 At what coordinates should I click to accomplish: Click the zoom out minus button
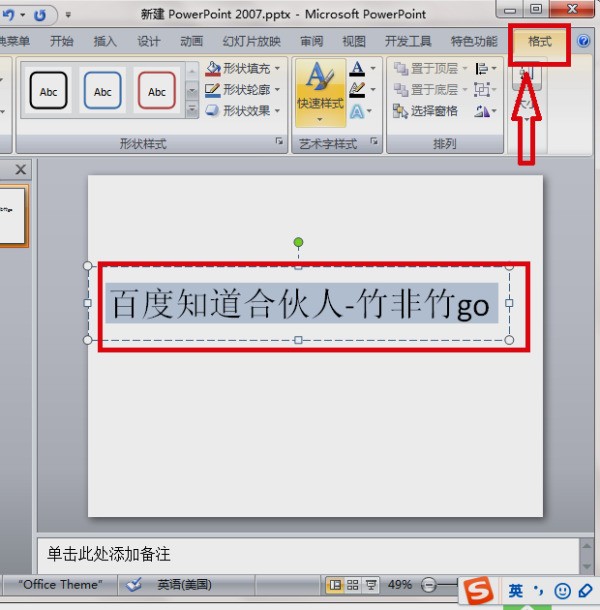(x=428, y=585)
